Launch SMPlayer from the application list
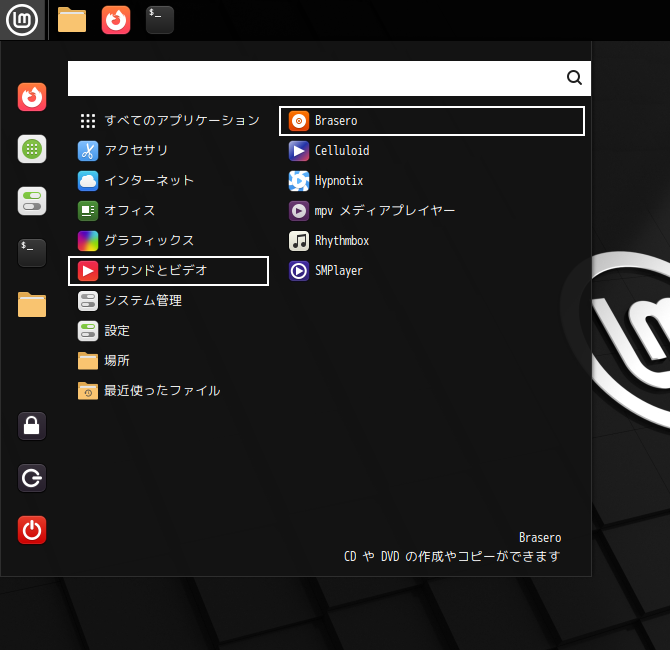 tap(432, 271)
